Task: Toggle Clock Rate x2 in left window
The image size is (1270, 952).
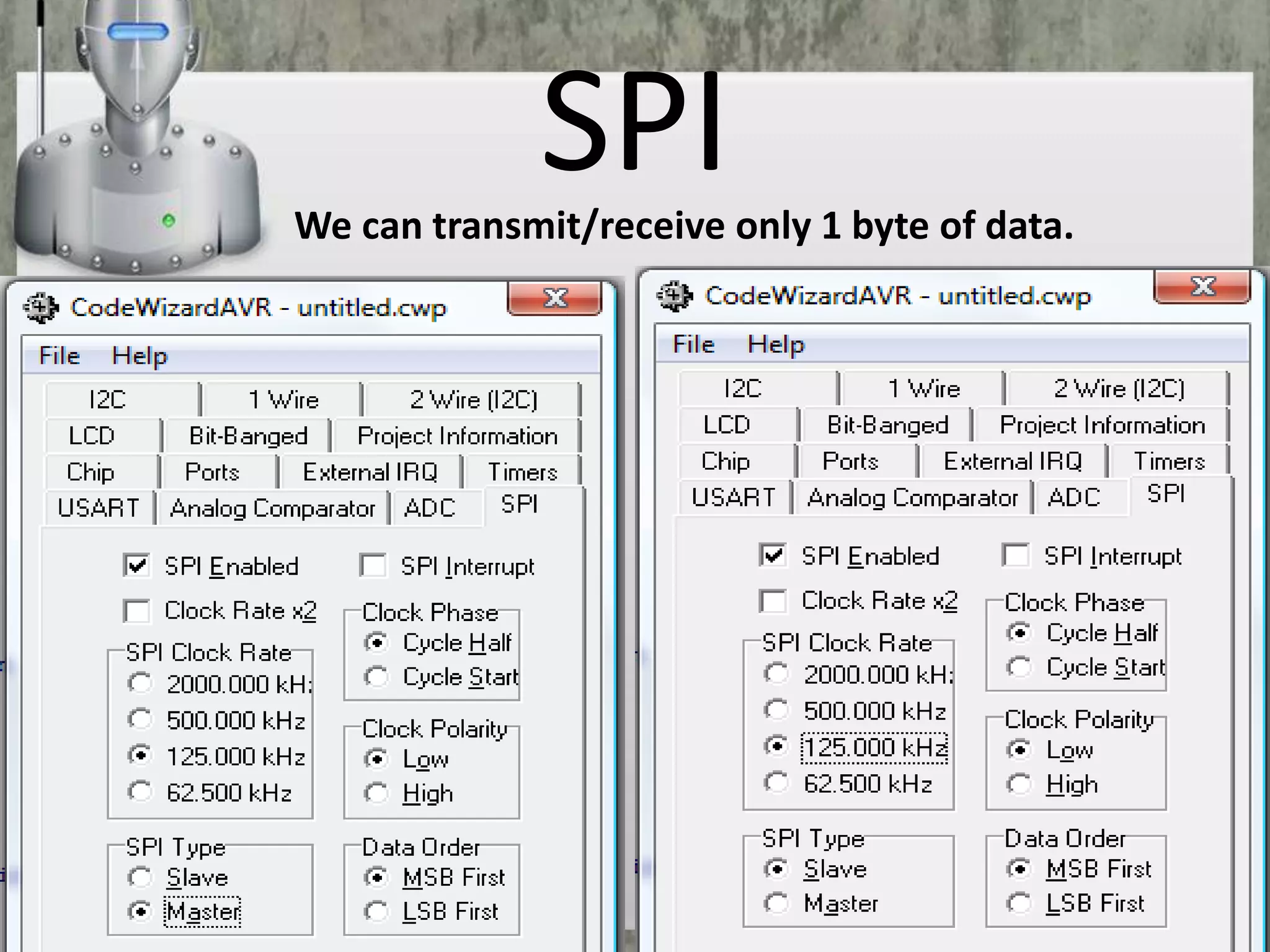Action: pyautogui.click(x=136, y=611)
